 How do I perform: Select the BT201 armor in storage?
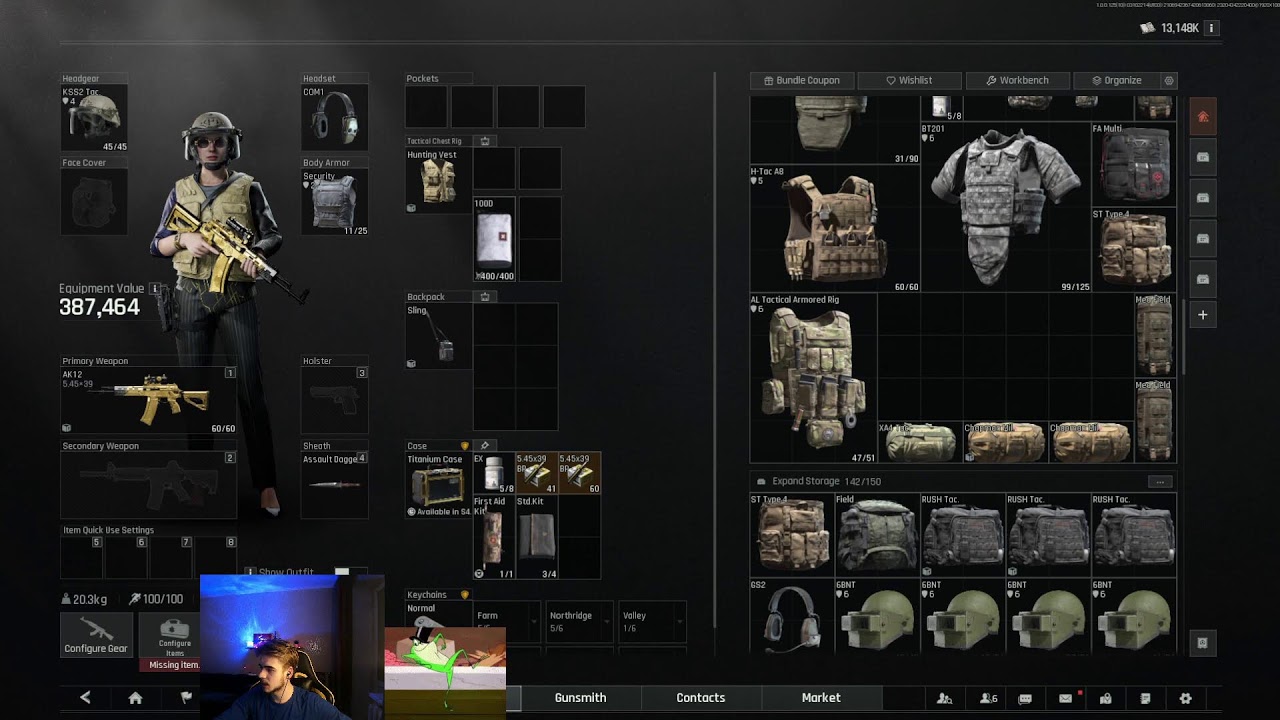coord(1005,207)
